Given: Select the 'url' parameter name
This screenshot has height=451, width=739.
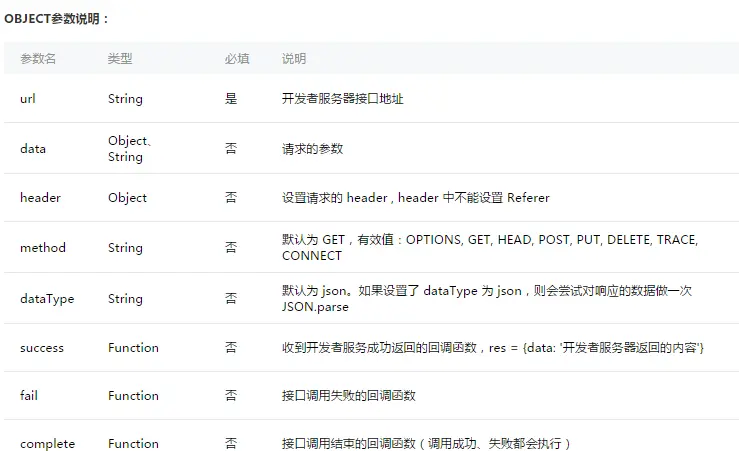Looking at the screenshot, I should coord(28,98).
